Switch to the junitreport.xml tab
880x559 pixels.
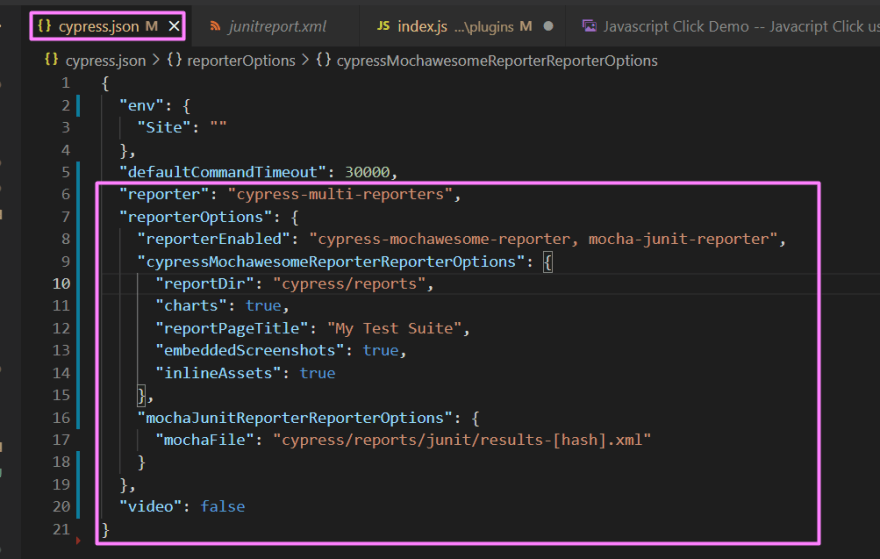click(277, 26)
